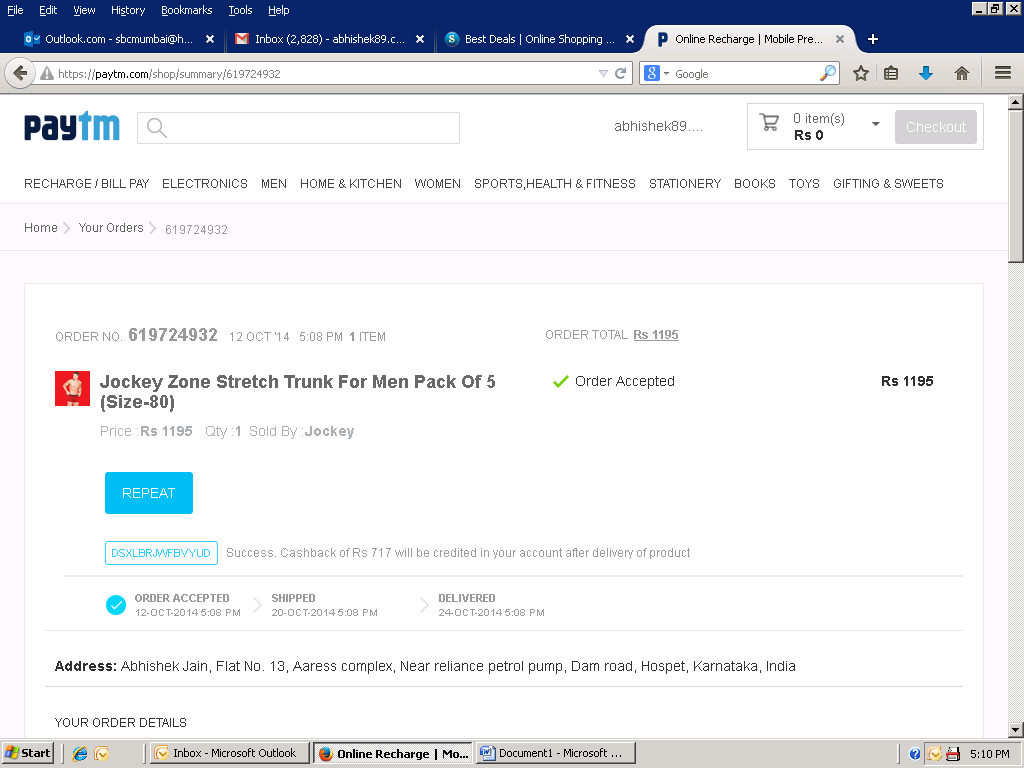Open the Edit menu
Image resolution: width=1024 pixels, height=768 pixels.
click(x=48, y=10)
